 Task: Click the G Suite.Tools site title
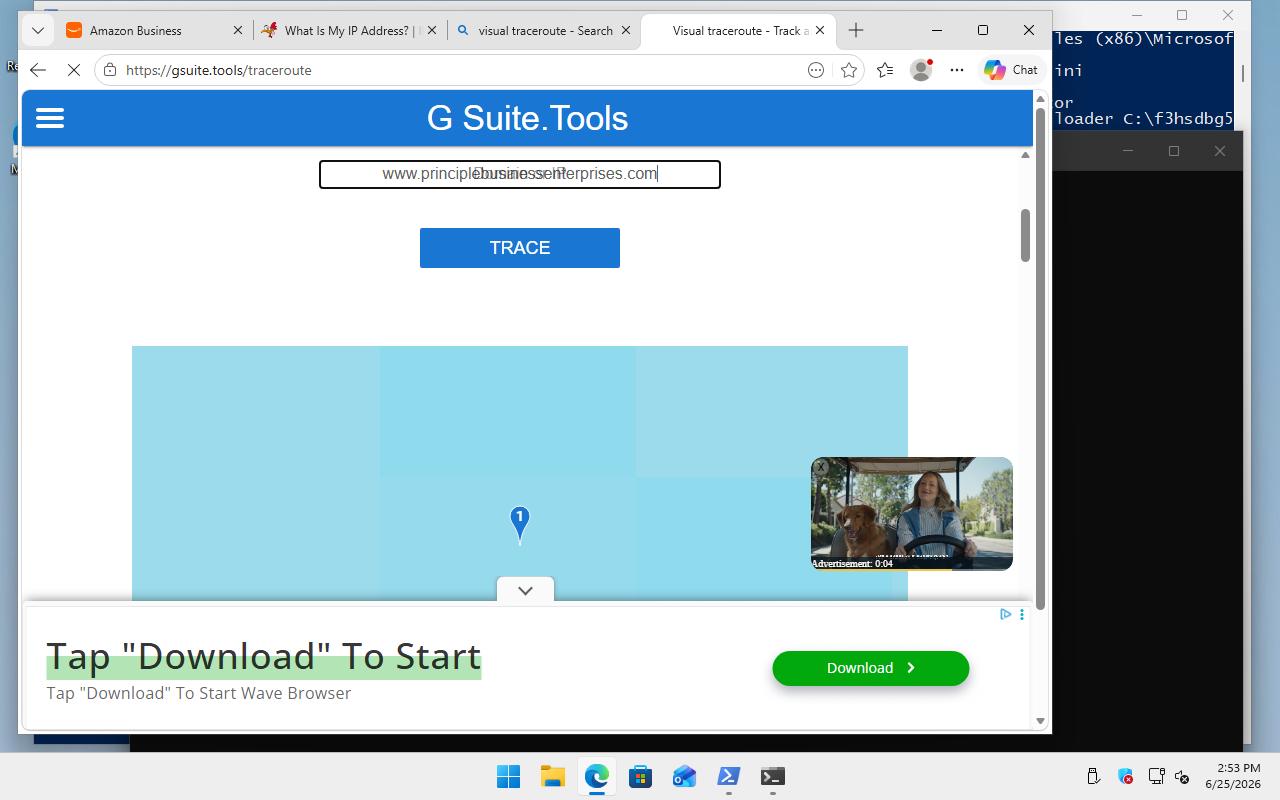(527, 118)
